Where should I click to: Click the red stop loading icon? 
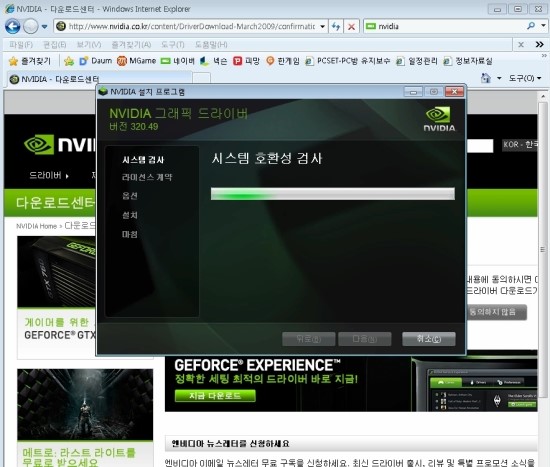(x=351, y=26)
